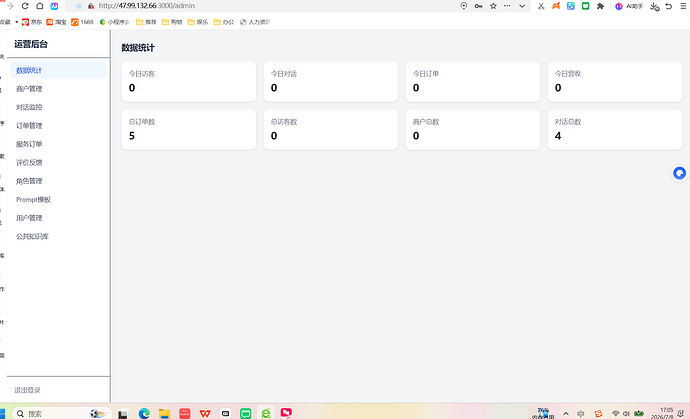Open the 淘宝 bookmark
690x419 pixels.
56,22
